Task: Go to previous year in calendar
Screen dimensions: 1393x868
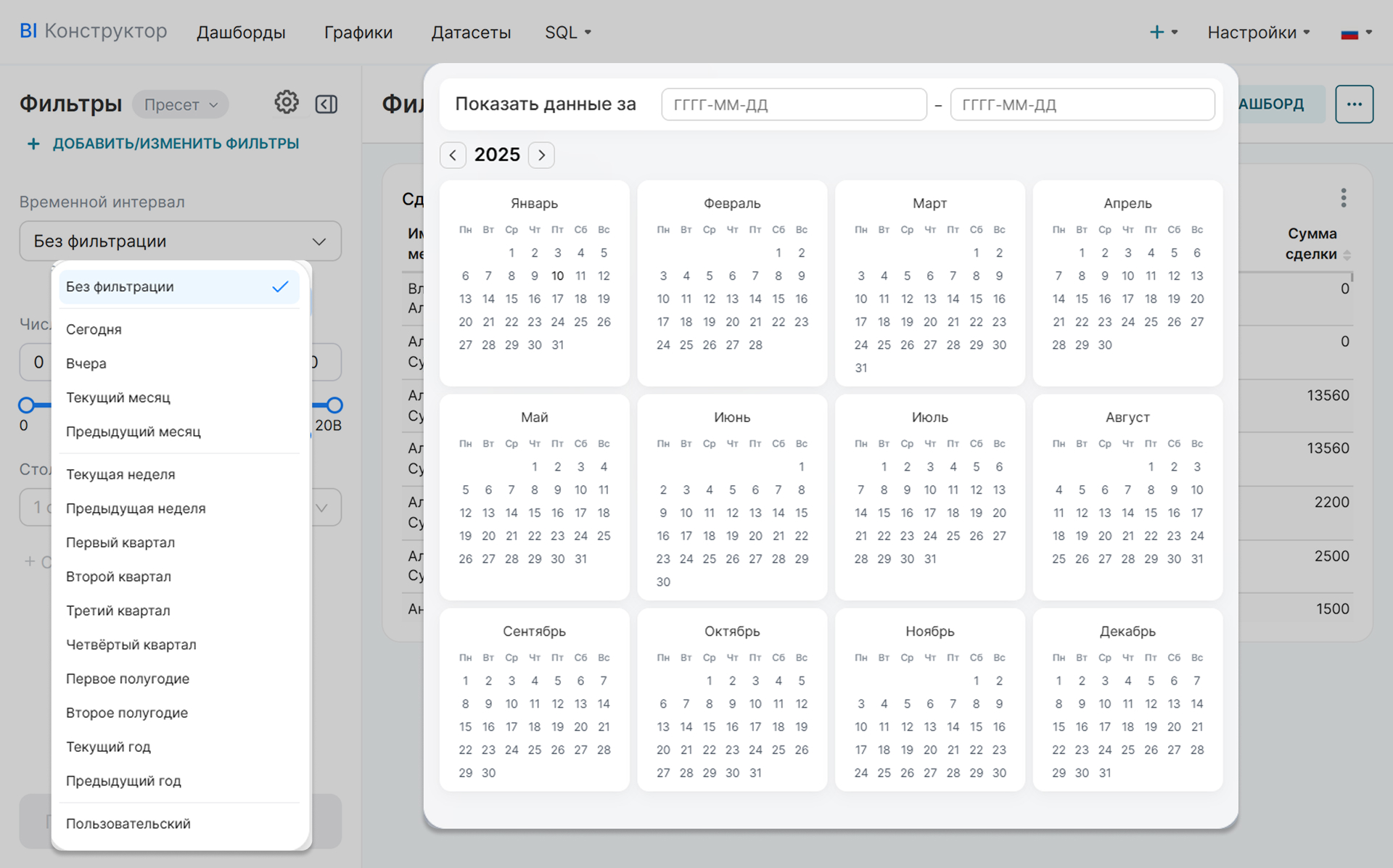Action: click(453, 155)
